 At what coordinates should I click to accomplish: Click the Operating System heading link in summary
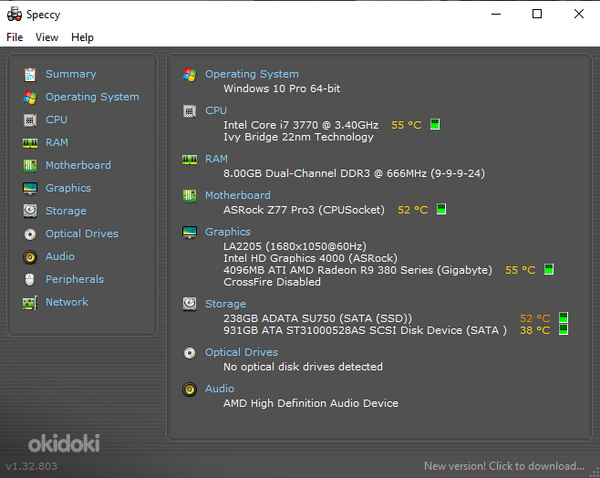pos(252,74)
